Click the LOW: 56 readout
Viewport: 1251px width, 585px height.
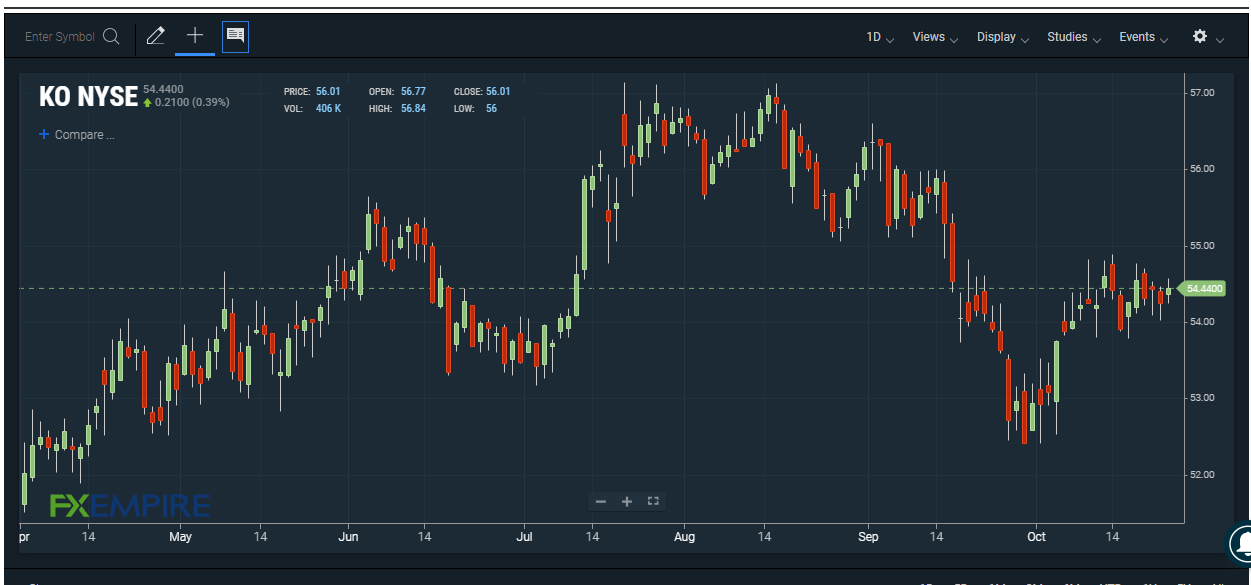(475, 108)
